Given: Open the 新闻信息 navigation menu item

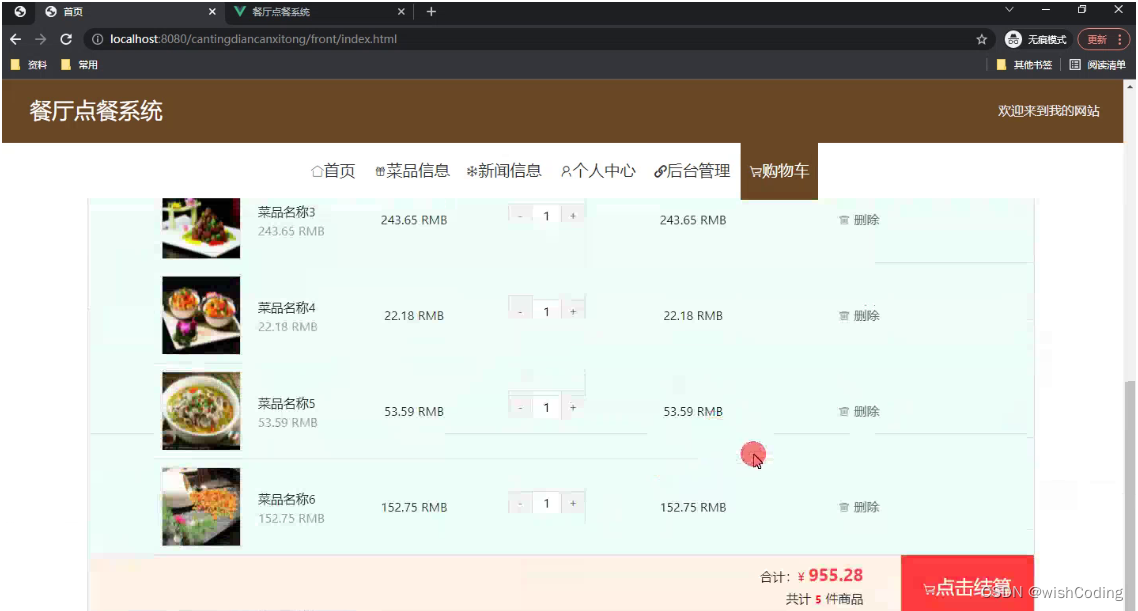Looking at the screenshot, I should point(506,171).
